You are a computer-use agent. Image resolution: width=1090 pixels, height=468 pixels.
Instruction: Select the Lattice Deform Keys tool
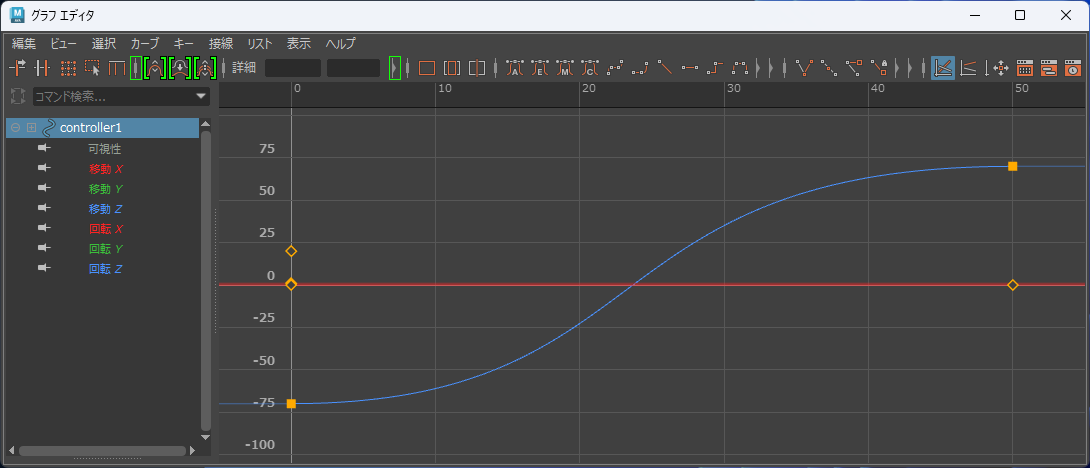tap(67, 68)
